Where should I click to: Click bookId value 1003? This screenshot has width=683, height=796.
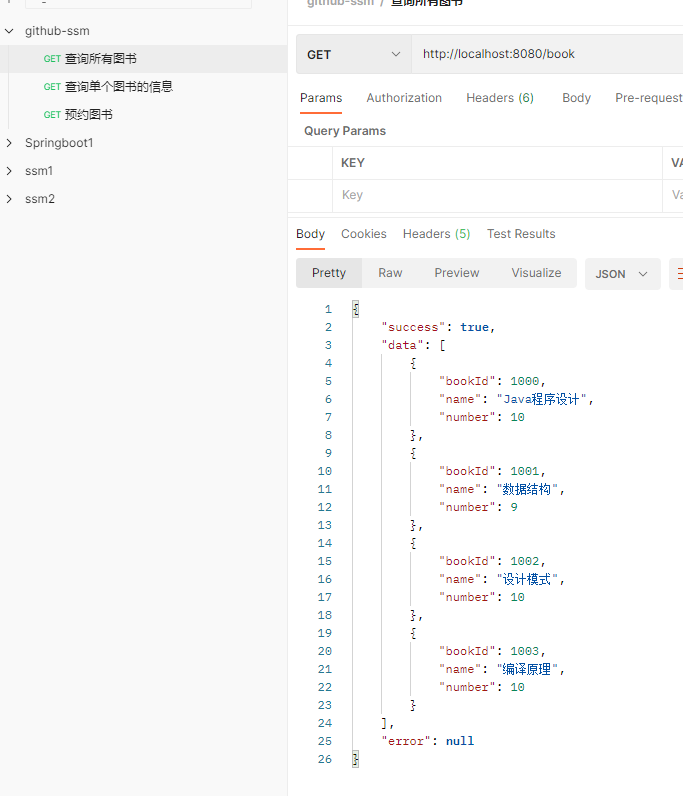(x=525, y=651)
